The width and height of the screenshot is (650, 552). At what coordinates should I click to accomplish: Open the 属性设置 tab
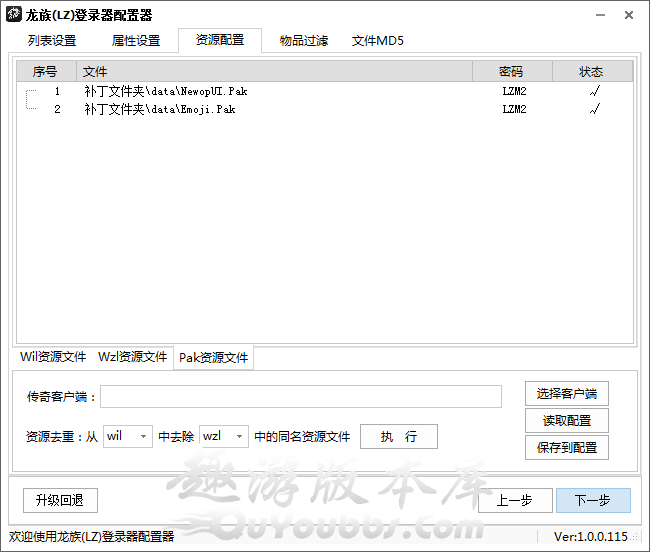(135, 41)
